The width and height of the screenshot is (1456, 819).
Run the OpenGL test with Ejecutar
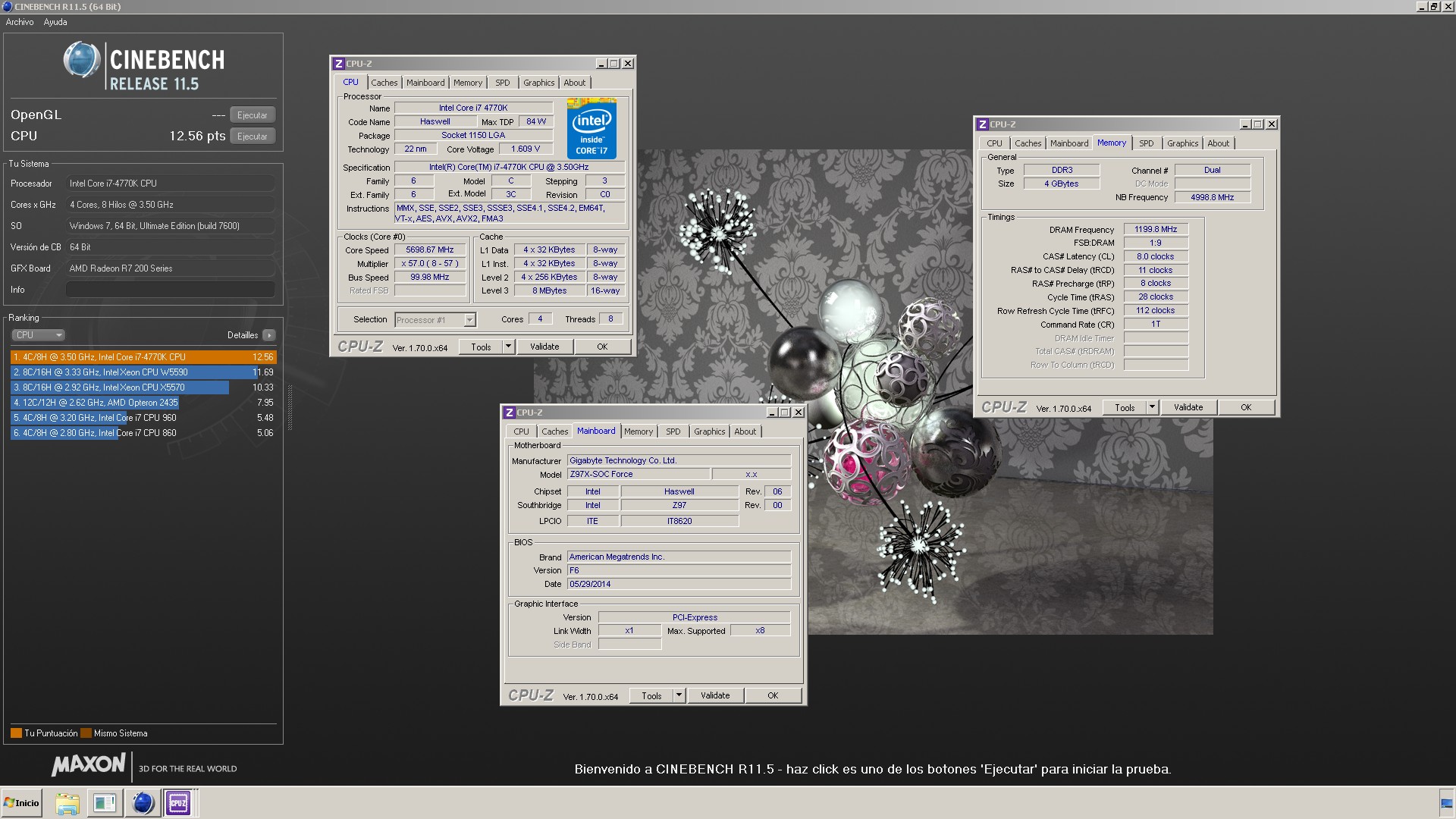pos(253,115)
